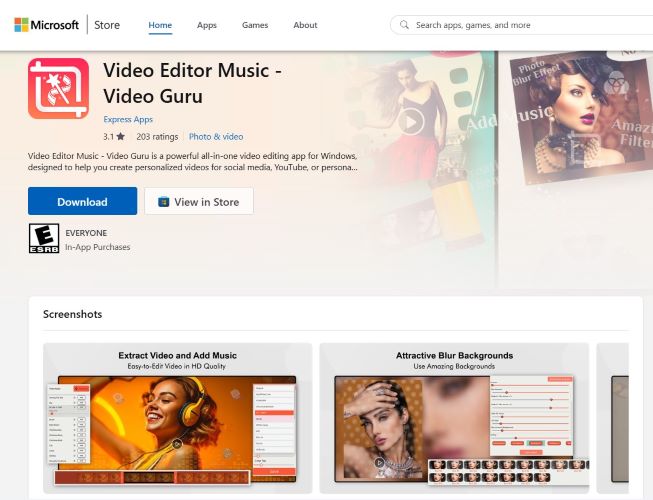
Task: Click the Video Guru app icon
Action: click(x=58, y=88)
